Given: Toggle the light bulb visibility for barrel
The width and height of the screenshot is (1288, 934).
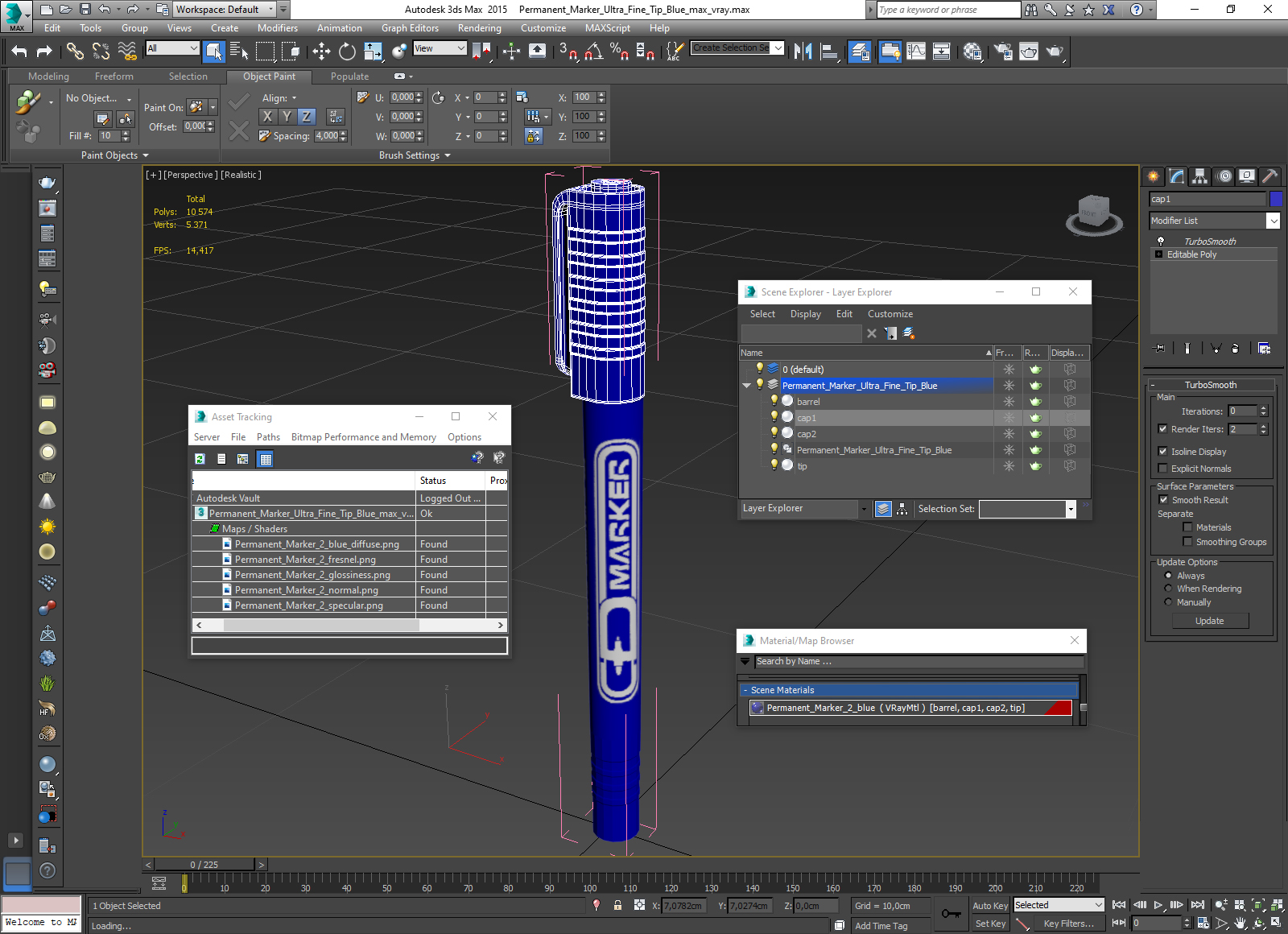Looking at the screenshot, I should (x=774, y=401).
